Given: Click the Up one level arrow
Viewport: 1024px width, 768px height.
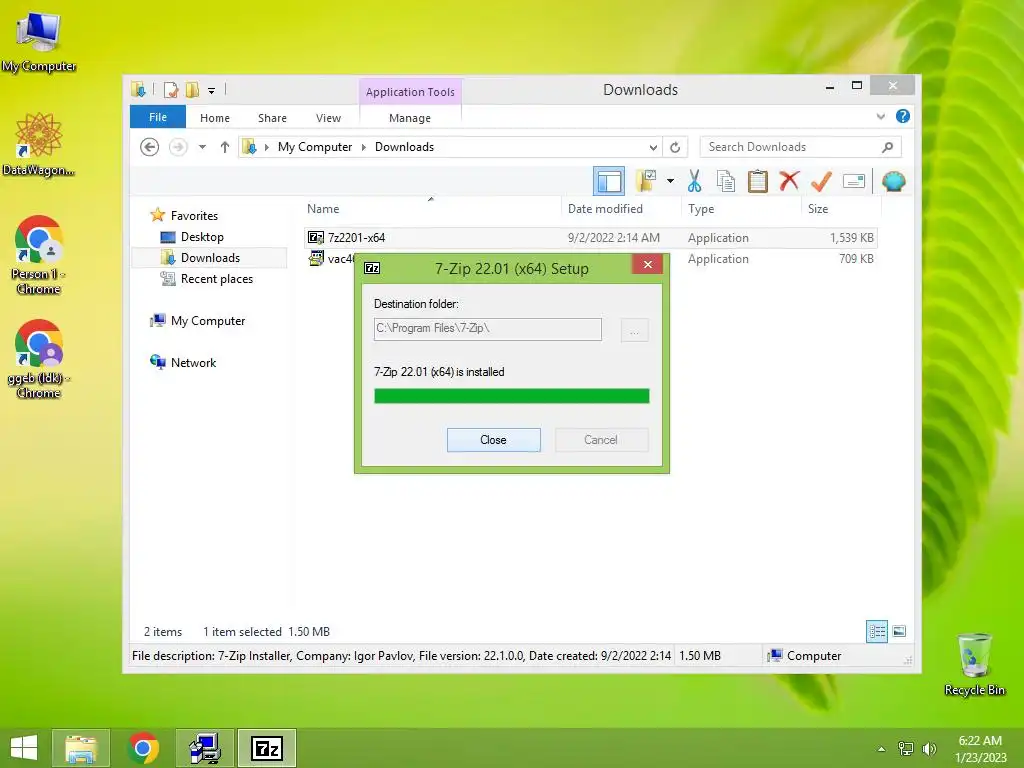Looking at the screenshot, I should pyautogui.click(x=225, y=147).
